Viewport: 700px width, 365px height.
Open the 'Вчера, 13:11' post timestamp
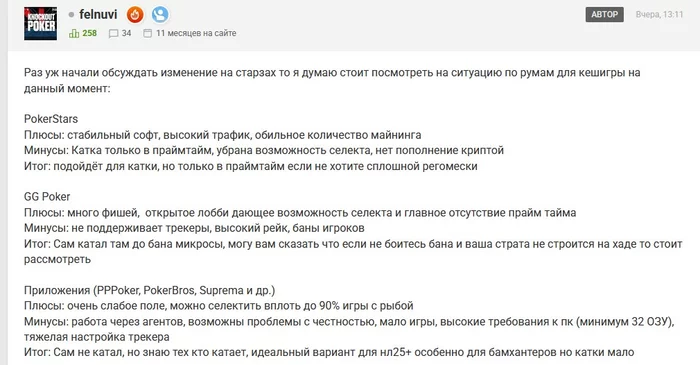coord(659,14)
